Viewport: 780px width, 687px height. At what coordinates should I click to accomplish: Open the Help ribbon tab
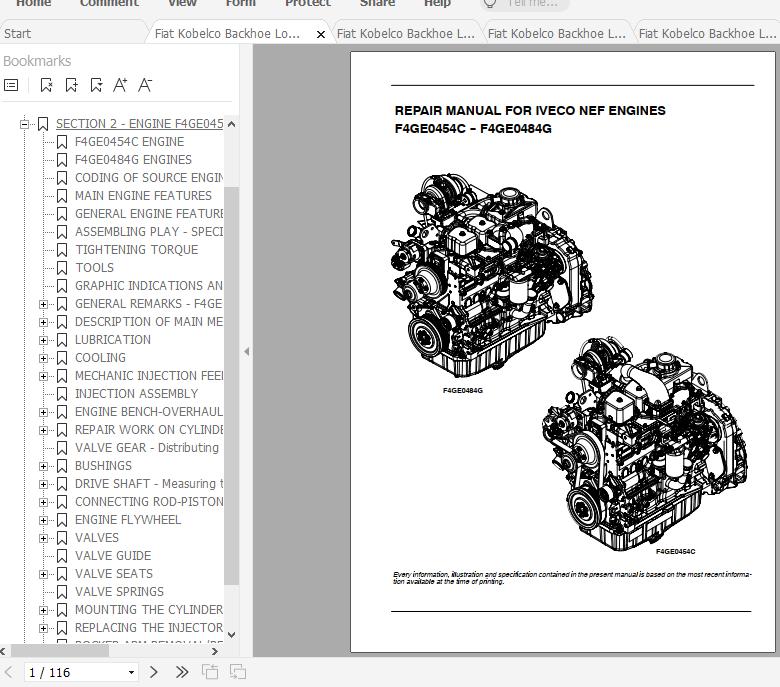tap(437, 3)
